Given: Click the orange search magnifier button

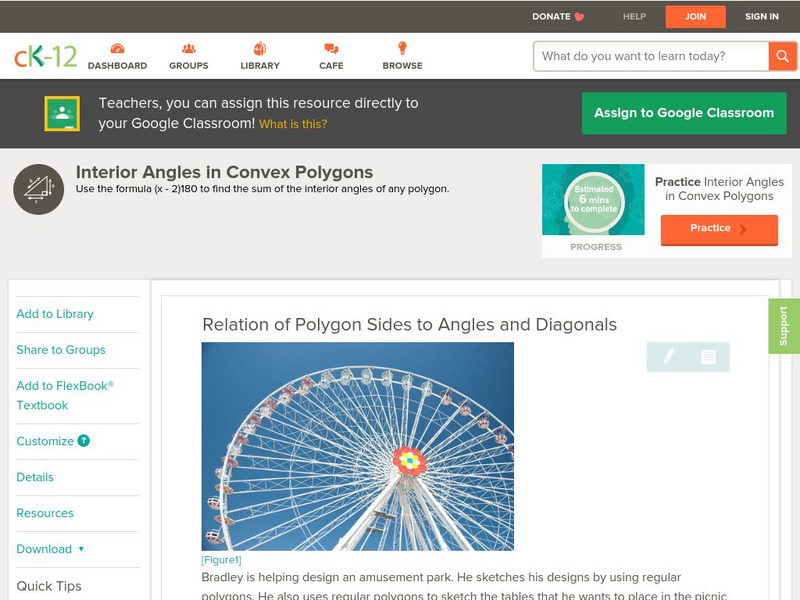Looking at the screenshot, I should click(x=782, y=56).
